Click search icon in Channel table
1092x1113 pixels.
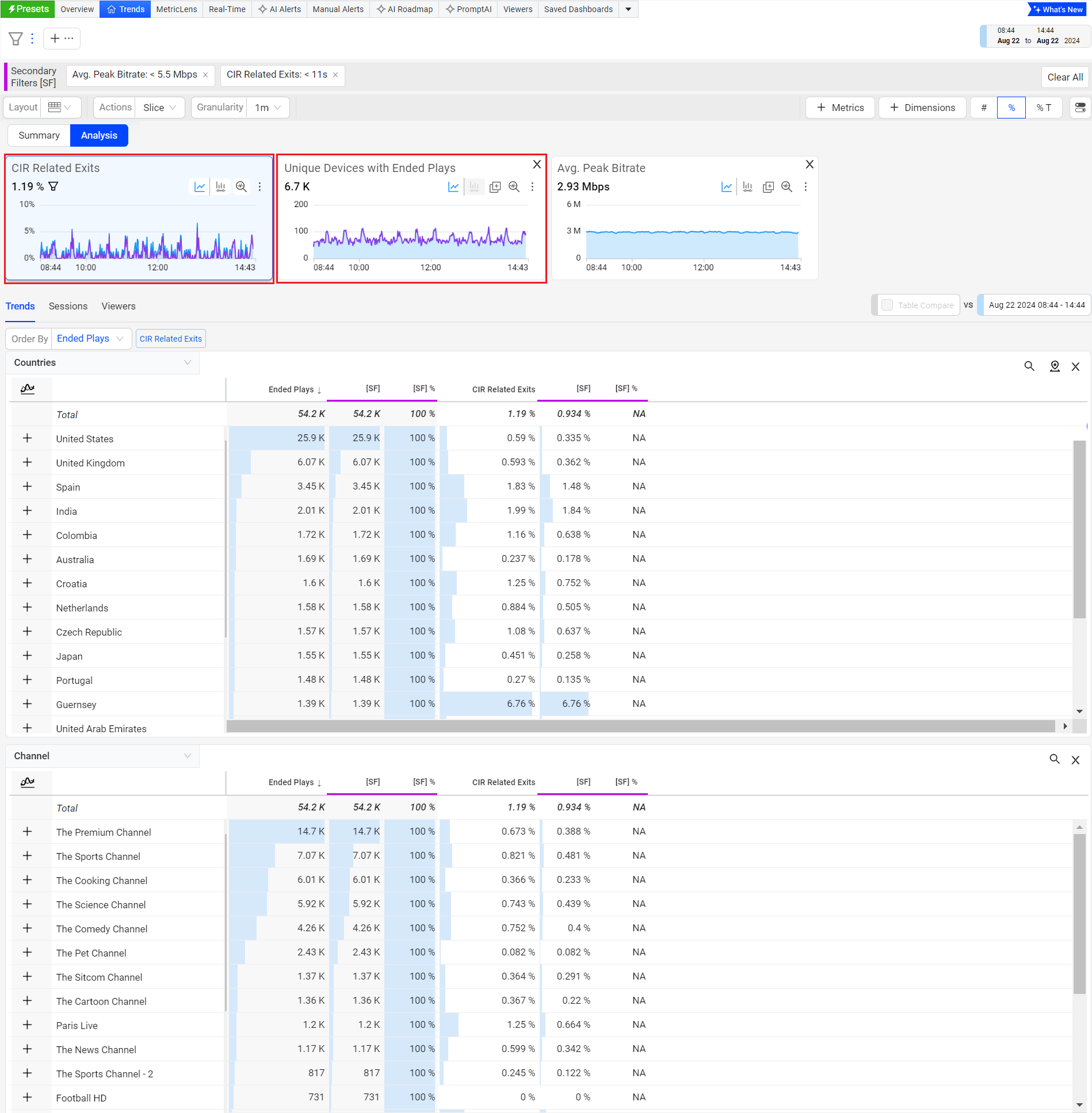coord(1055,759)
